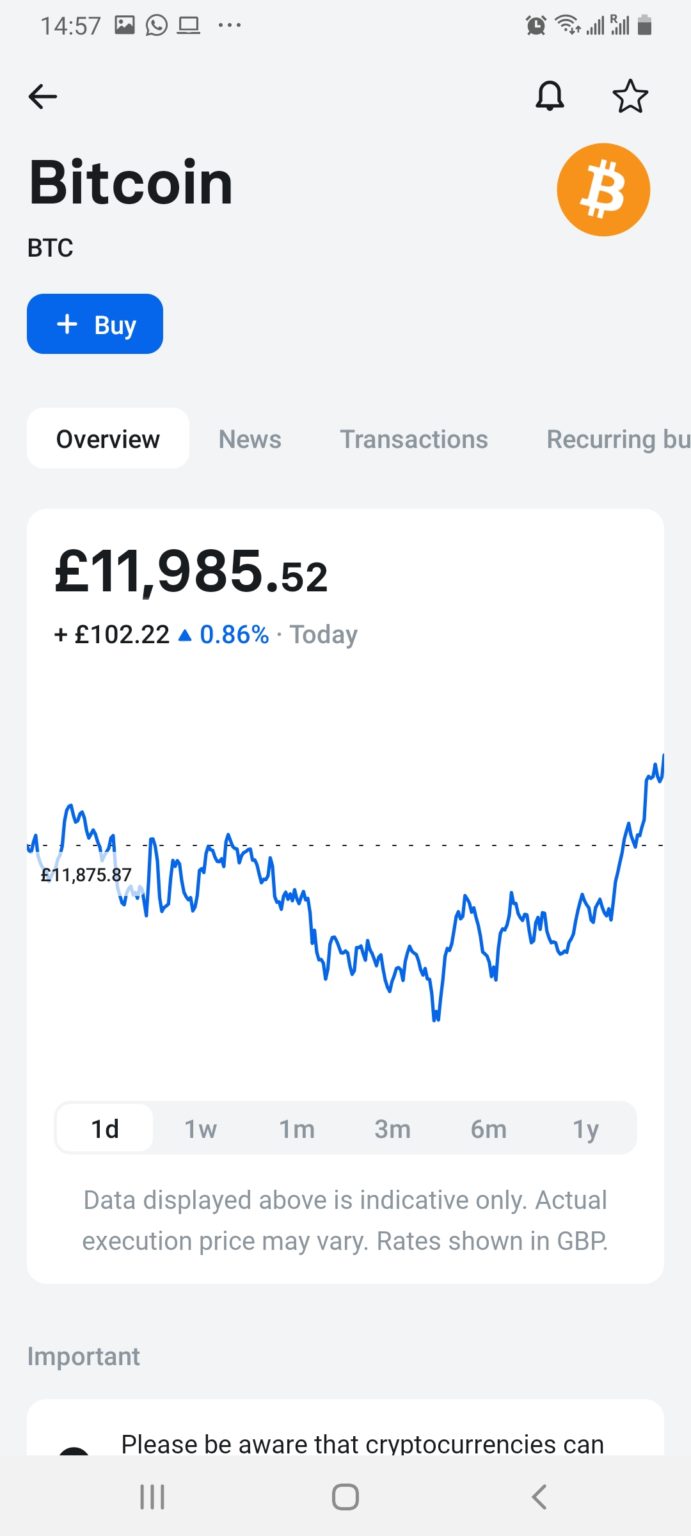Open recent apps from the navigation bar
The image size is (691, 1536).
tap(151, 1497)
